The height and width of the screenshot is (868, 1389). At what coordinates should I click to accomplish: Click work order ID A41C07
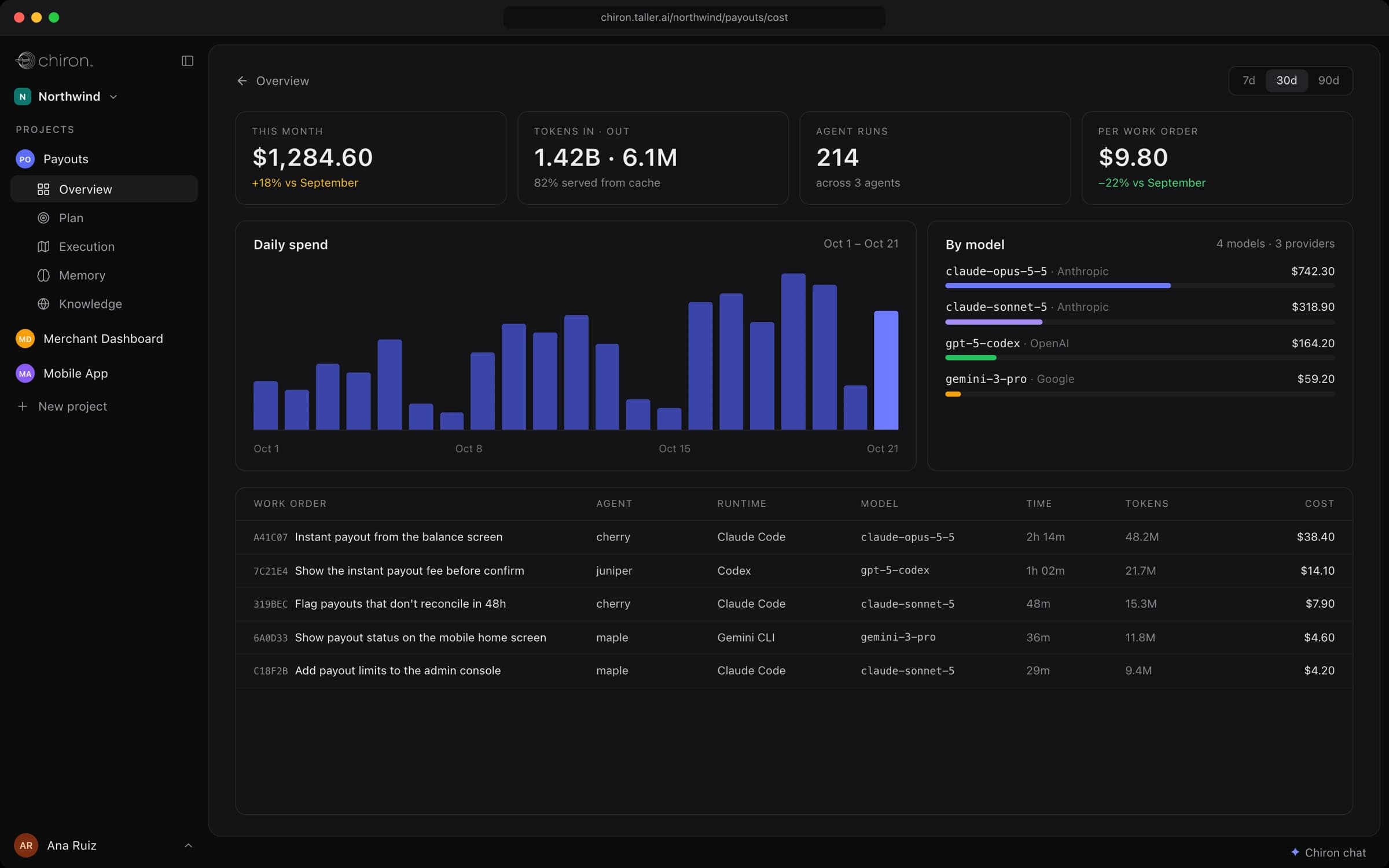pos(270,538)
